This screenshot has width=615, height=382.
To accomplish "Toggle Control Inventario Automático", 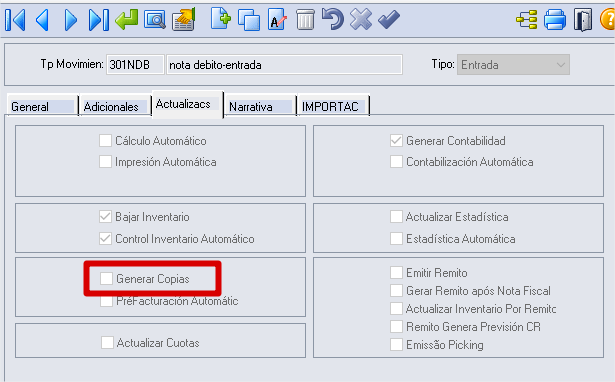I will coord(105,238).
